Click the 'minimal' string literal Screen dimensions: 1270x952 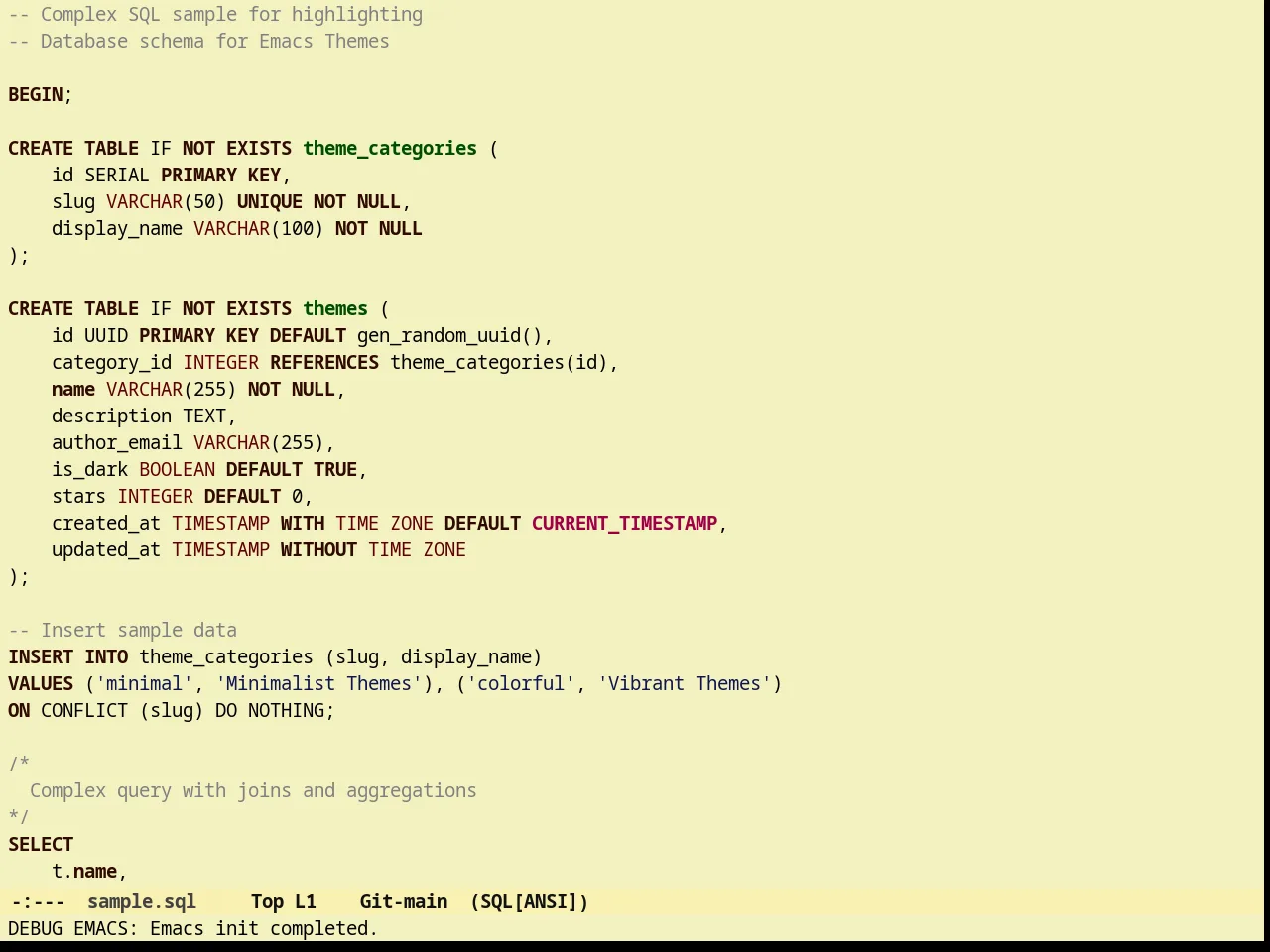(x=144, y=684)
